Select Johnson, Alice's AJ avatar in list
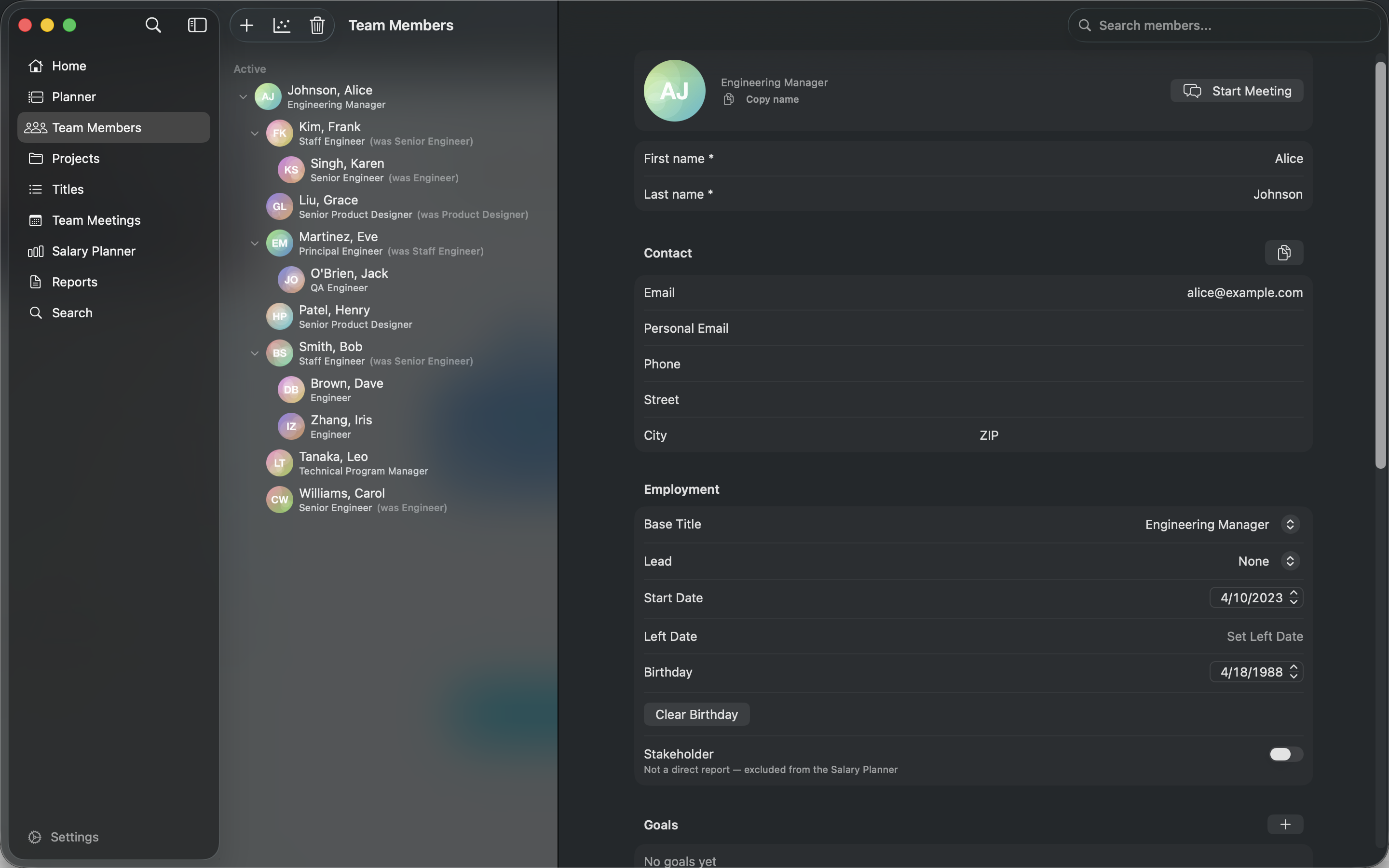This screenshot has height=868, width=1389. tap(268, 97)
